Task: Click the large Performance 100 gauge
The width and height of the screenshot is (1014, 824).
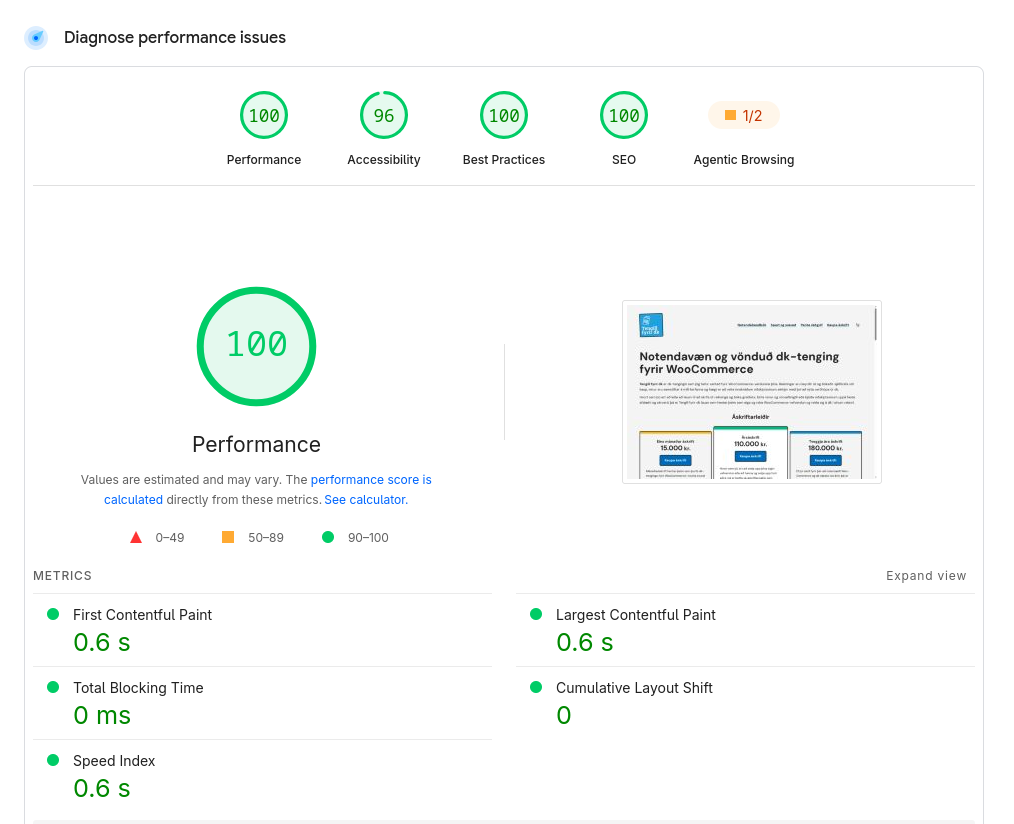Action: (257, 346)
